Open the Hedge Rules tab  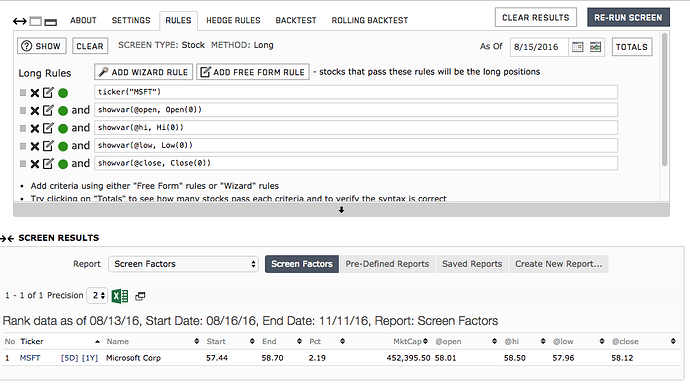tap(233, 20)
